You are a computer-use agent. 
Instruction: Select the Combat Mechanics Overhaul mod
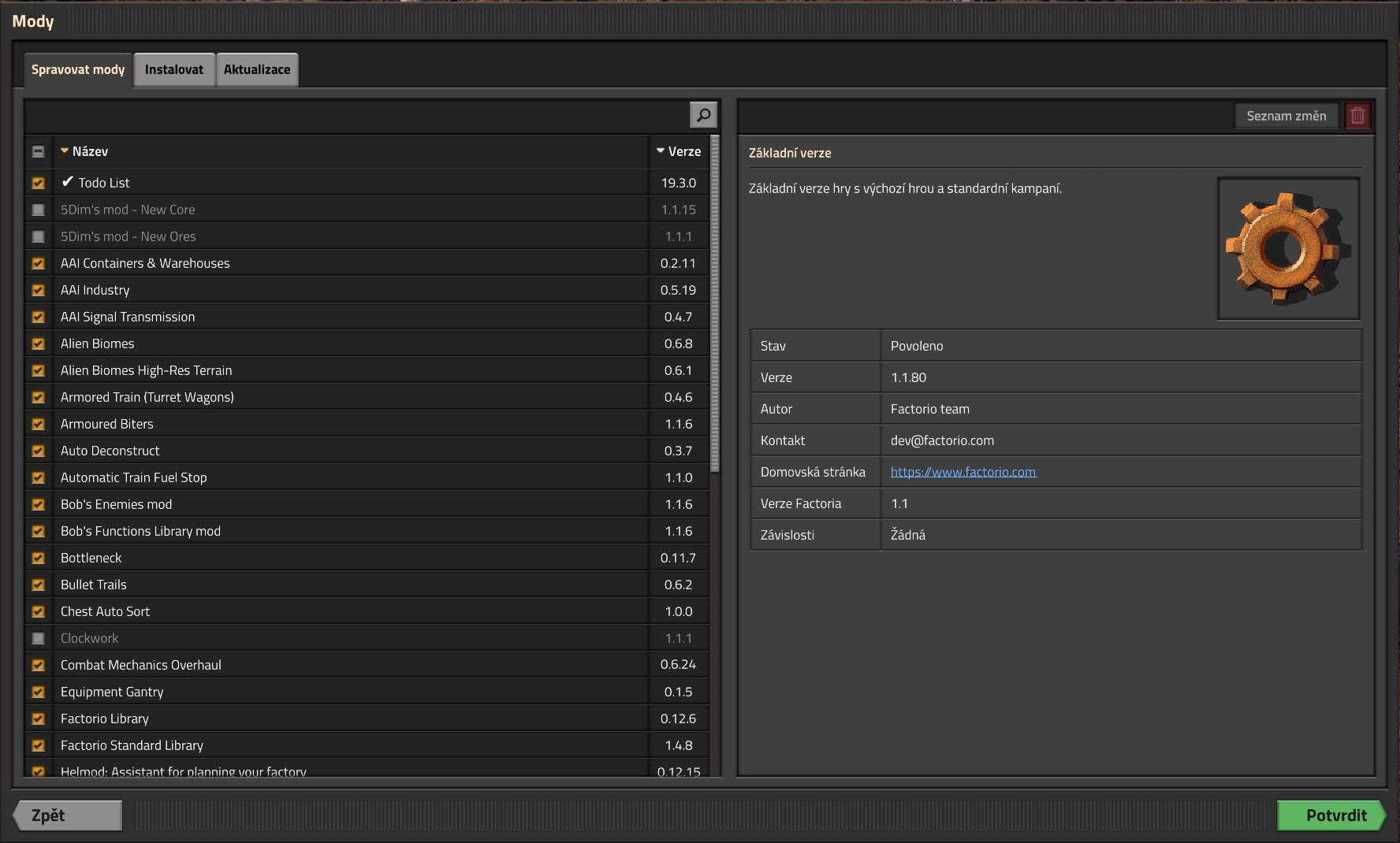click(x=351, y=665)
